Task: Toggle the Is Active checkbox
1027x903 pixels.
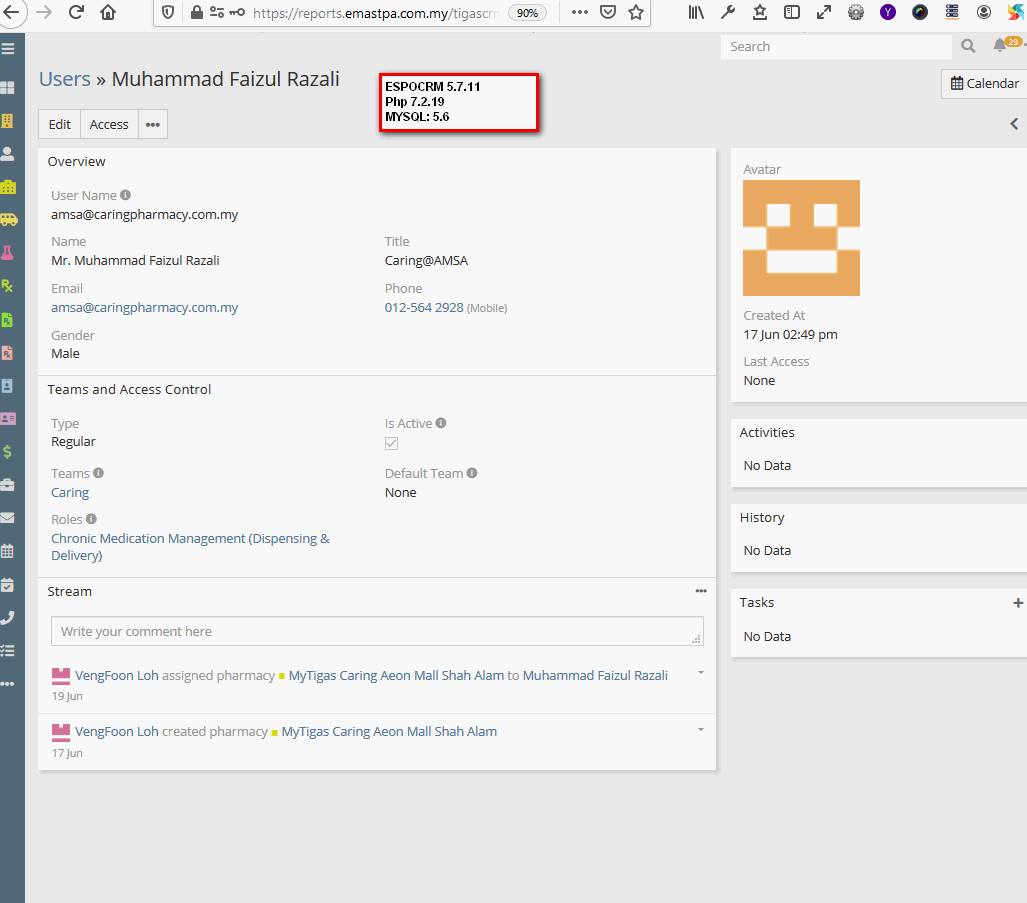Action: click(x=392, y=443)
